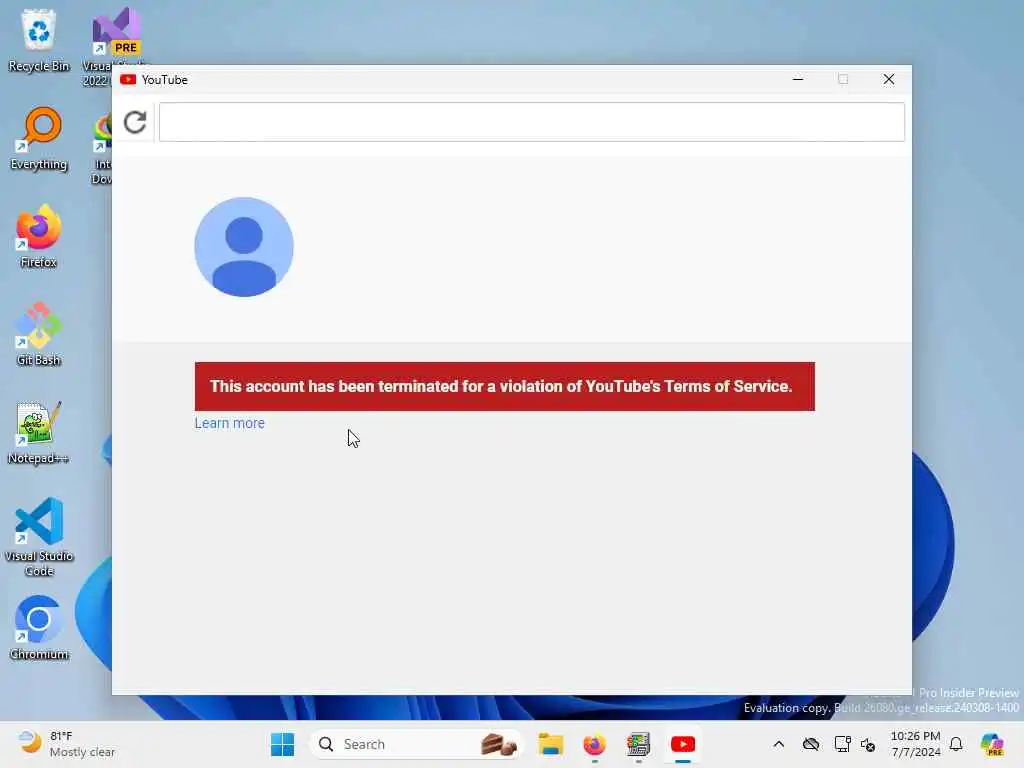Minimize the YouTube window
Viewport: 1024px width, 768px height.
(x=797, y=79)
